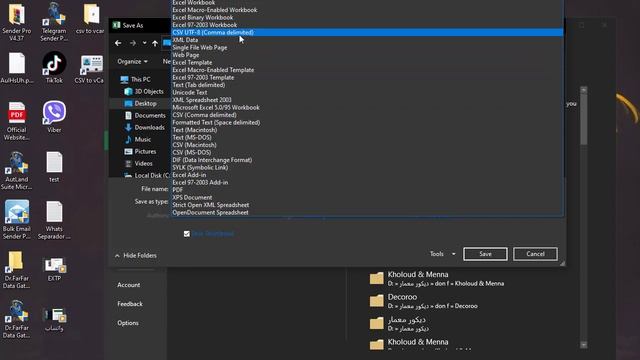Click the Cancel button
The height and width of the screenshot is (360, 640).
(535, 254)
